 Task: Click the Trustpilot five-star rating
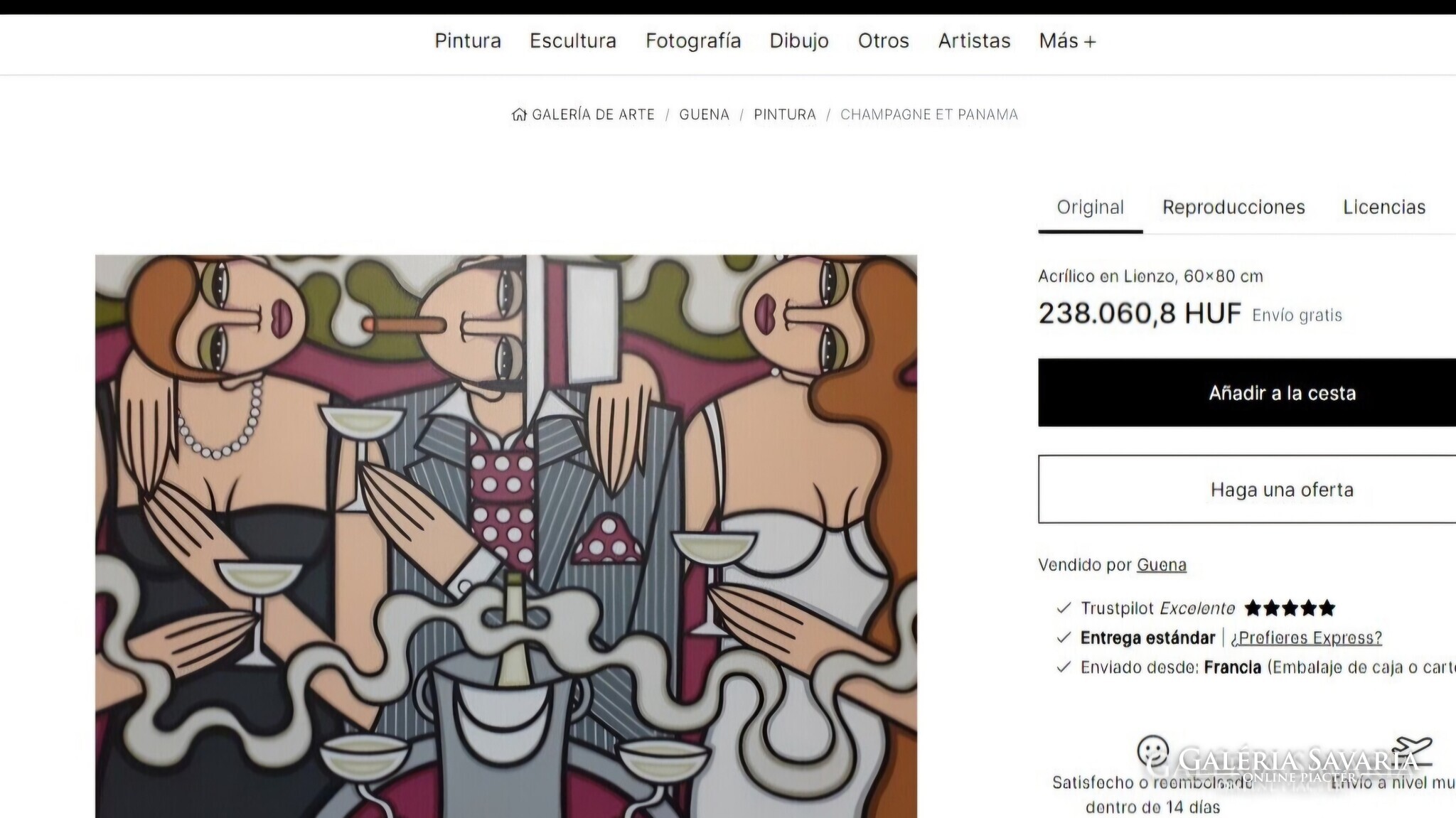[1290, 608]
